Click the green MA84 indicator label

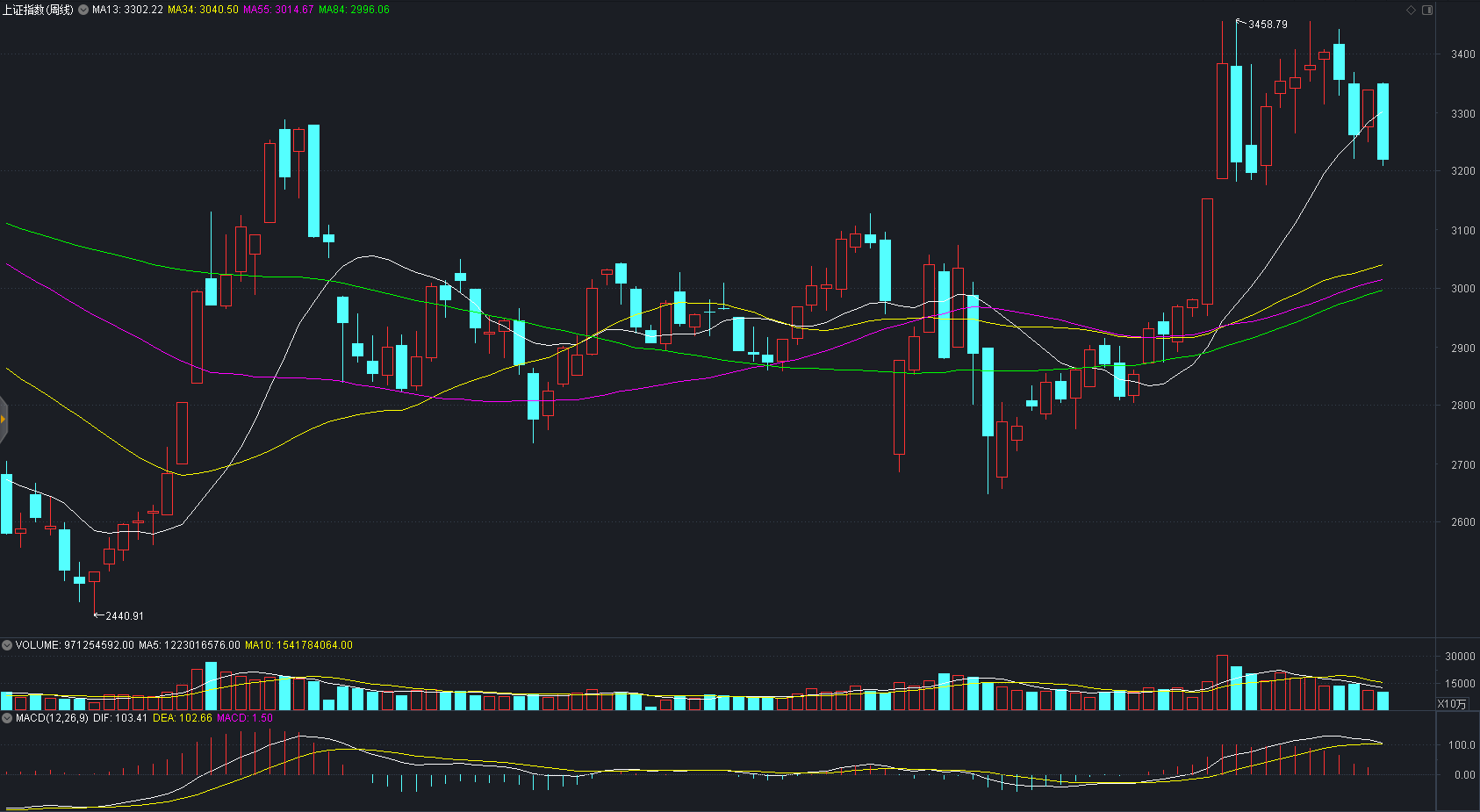pos(354,10)
